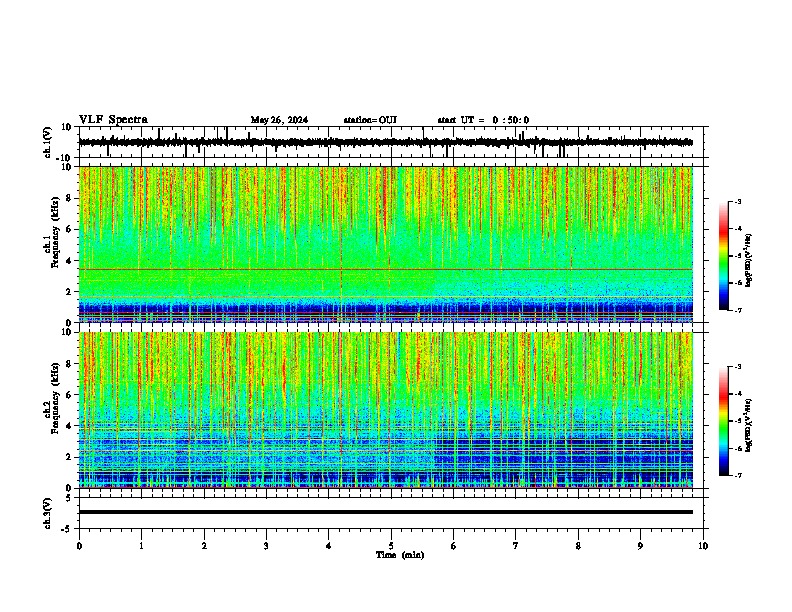Click inside the ch.1 spectrogram plot

click(385, 244)
